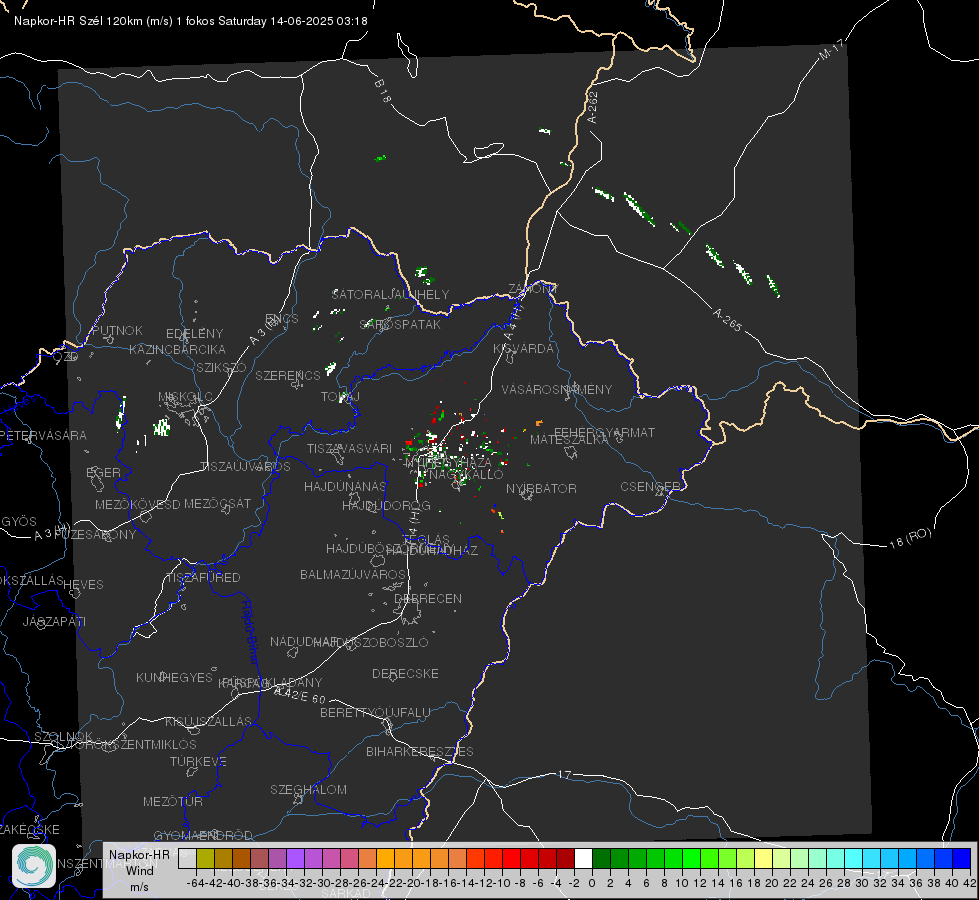Image resolution: width=979 pixels, height=900 pixels.
Task: Click the A-265 road label
Action: 727,319
